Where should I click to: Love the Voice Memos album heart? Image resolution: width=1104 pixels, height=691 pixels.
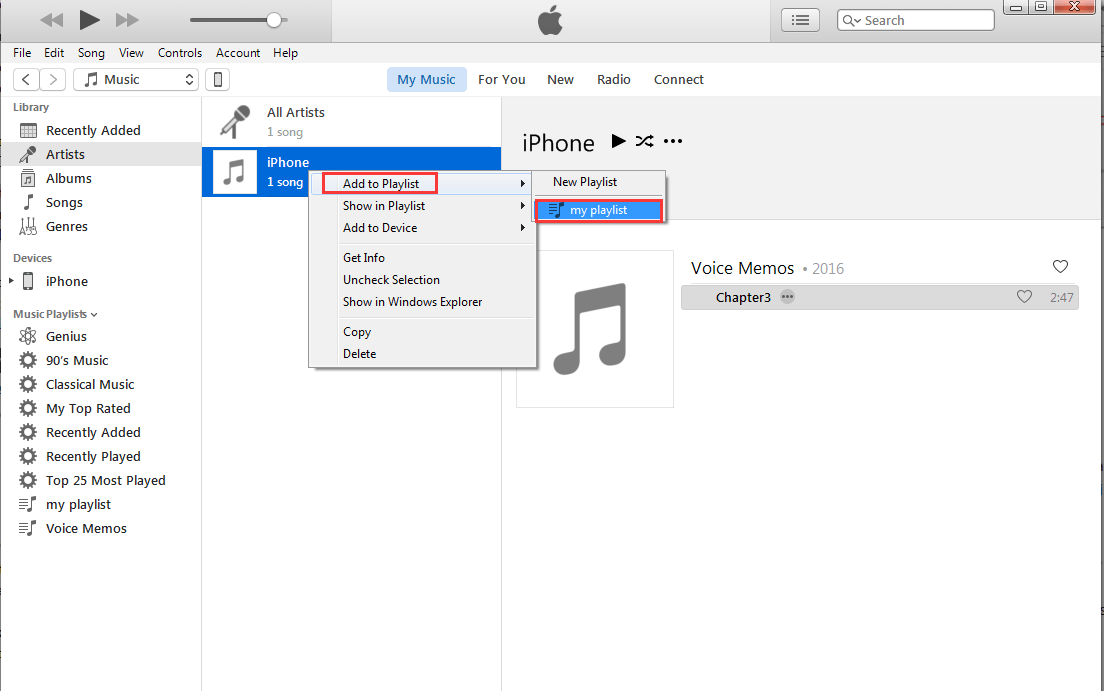(1061, 267)
